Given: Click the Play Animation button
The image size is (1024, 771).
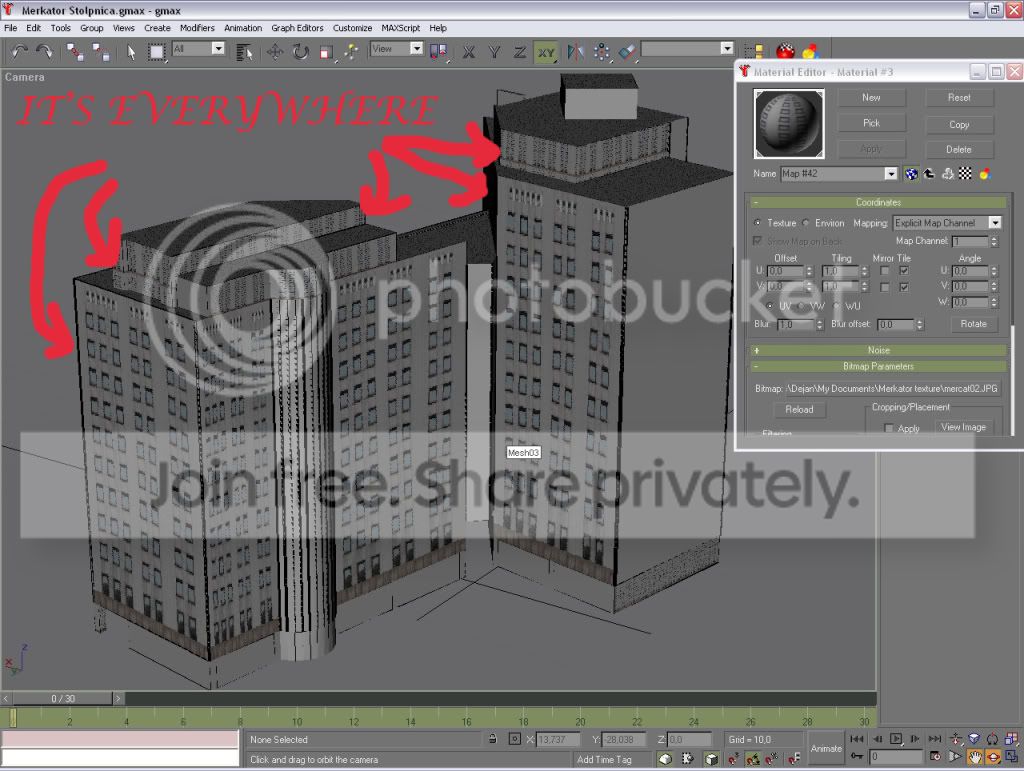Looking at the screenshot, I should (x=896, y=739).
